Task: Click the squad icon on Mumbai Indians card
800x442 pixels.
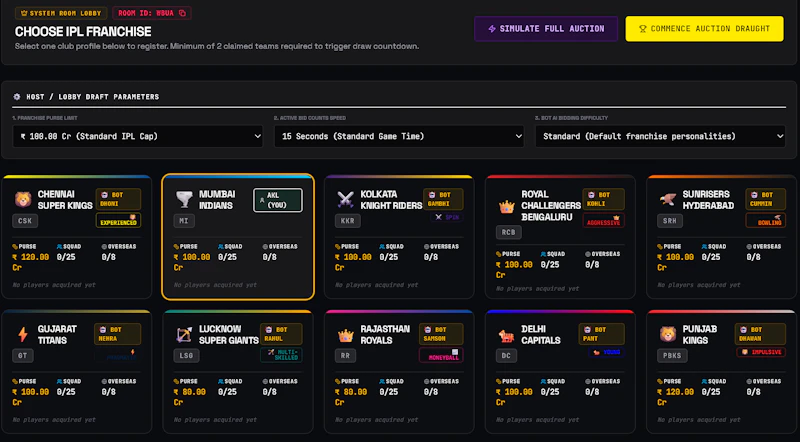Action: click(x=221, y=247)
